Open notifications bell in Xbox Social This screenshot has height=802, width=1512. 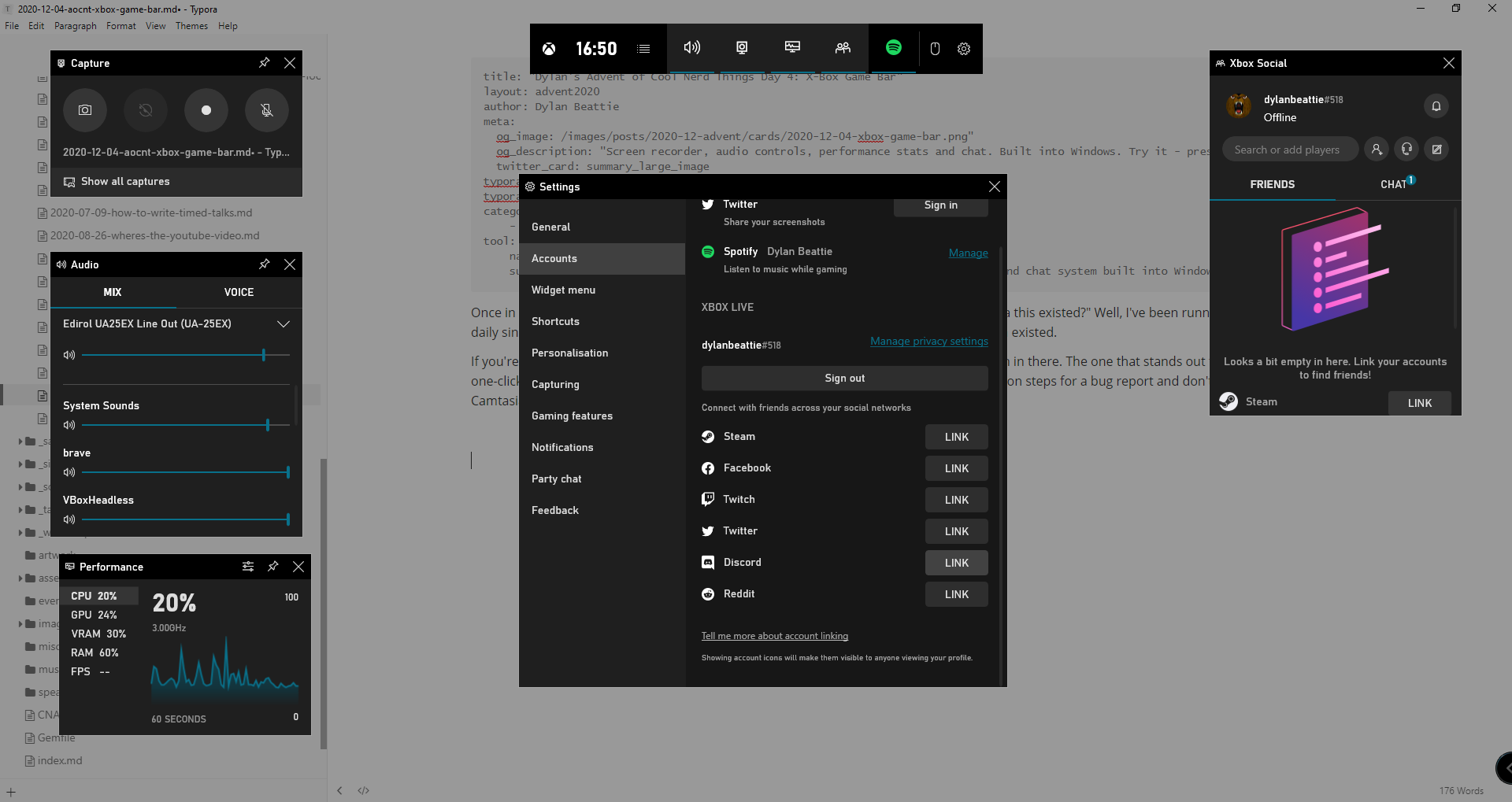point(1436,106)
